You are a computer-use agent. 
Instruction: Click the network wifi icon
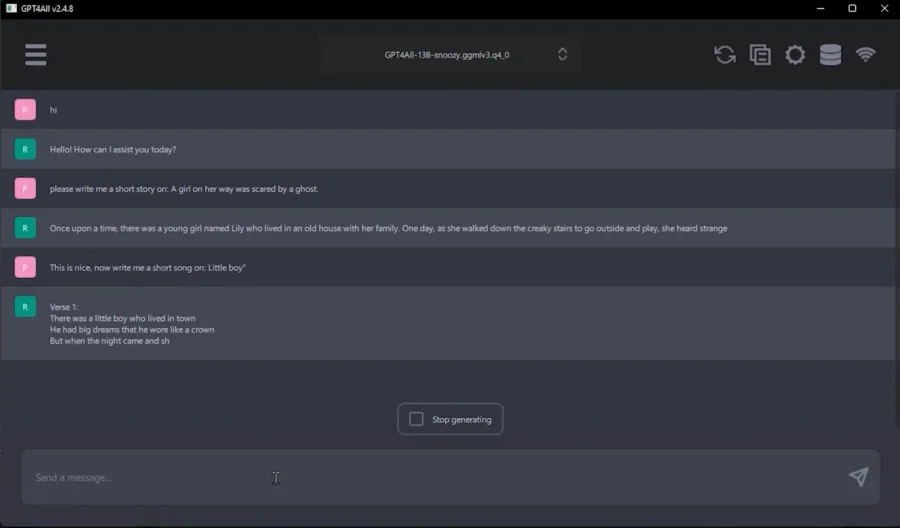tap(866, 55)
